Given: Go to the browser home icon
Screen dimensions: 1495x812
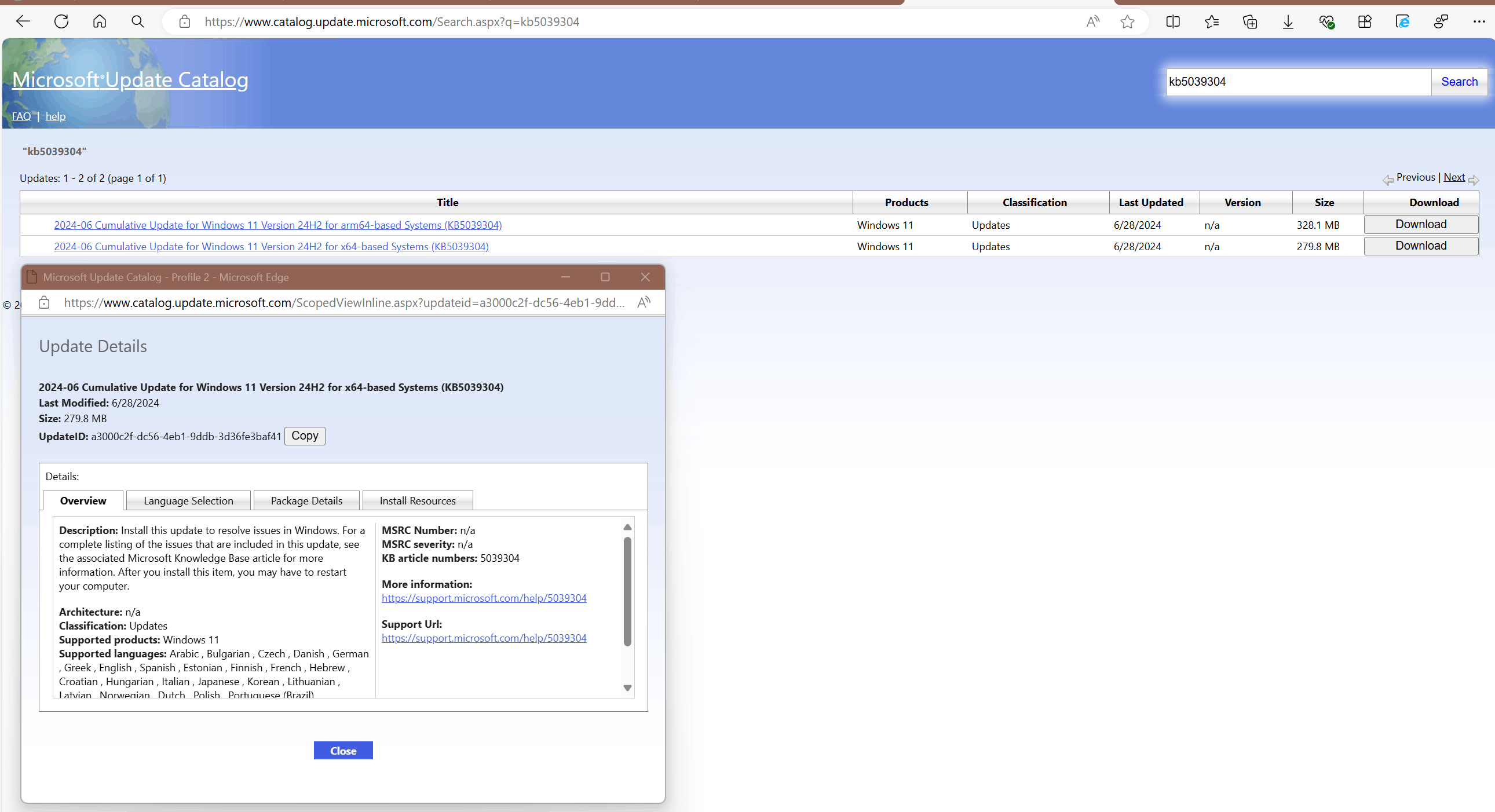Looking at the screenshot, I should [x=99, y=21].
